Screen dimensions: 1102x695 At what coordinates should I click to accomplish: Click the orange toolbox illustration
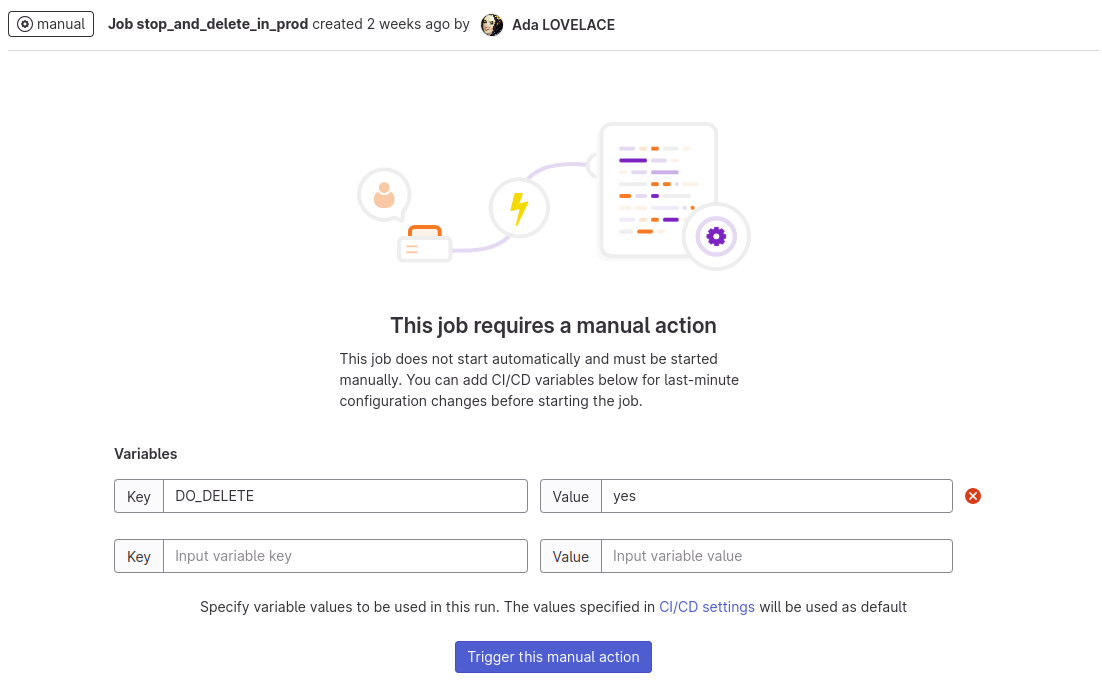point(425,242)
